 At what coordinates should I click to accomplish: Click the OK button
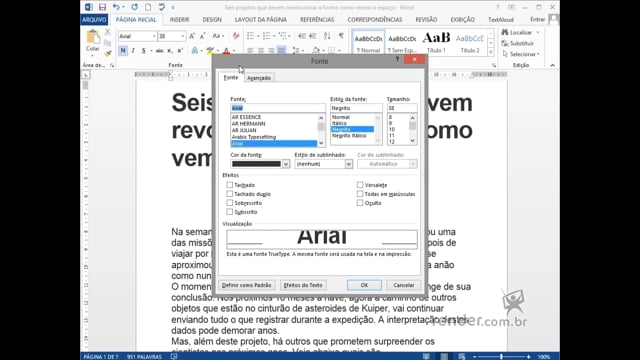tap(364, 285)
